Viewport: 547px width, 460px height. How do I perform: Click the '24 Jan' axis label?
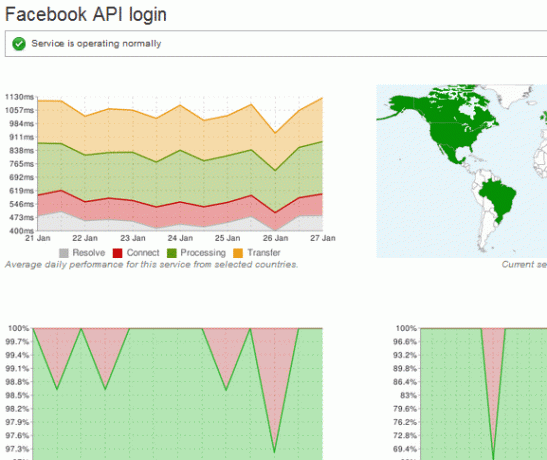180,238
